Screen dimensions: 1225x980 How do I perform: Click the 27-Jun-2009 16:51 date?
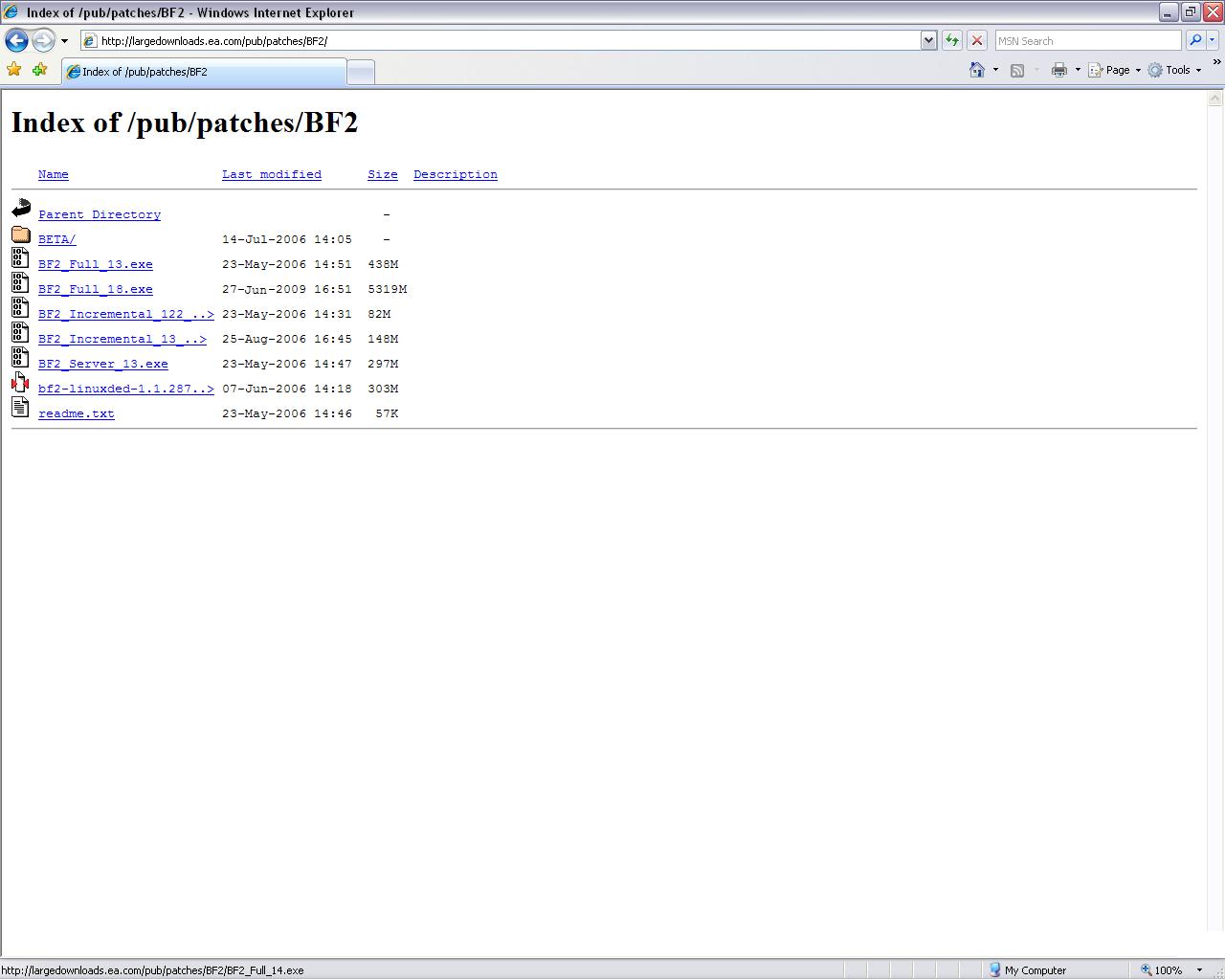tap(287, 289)
